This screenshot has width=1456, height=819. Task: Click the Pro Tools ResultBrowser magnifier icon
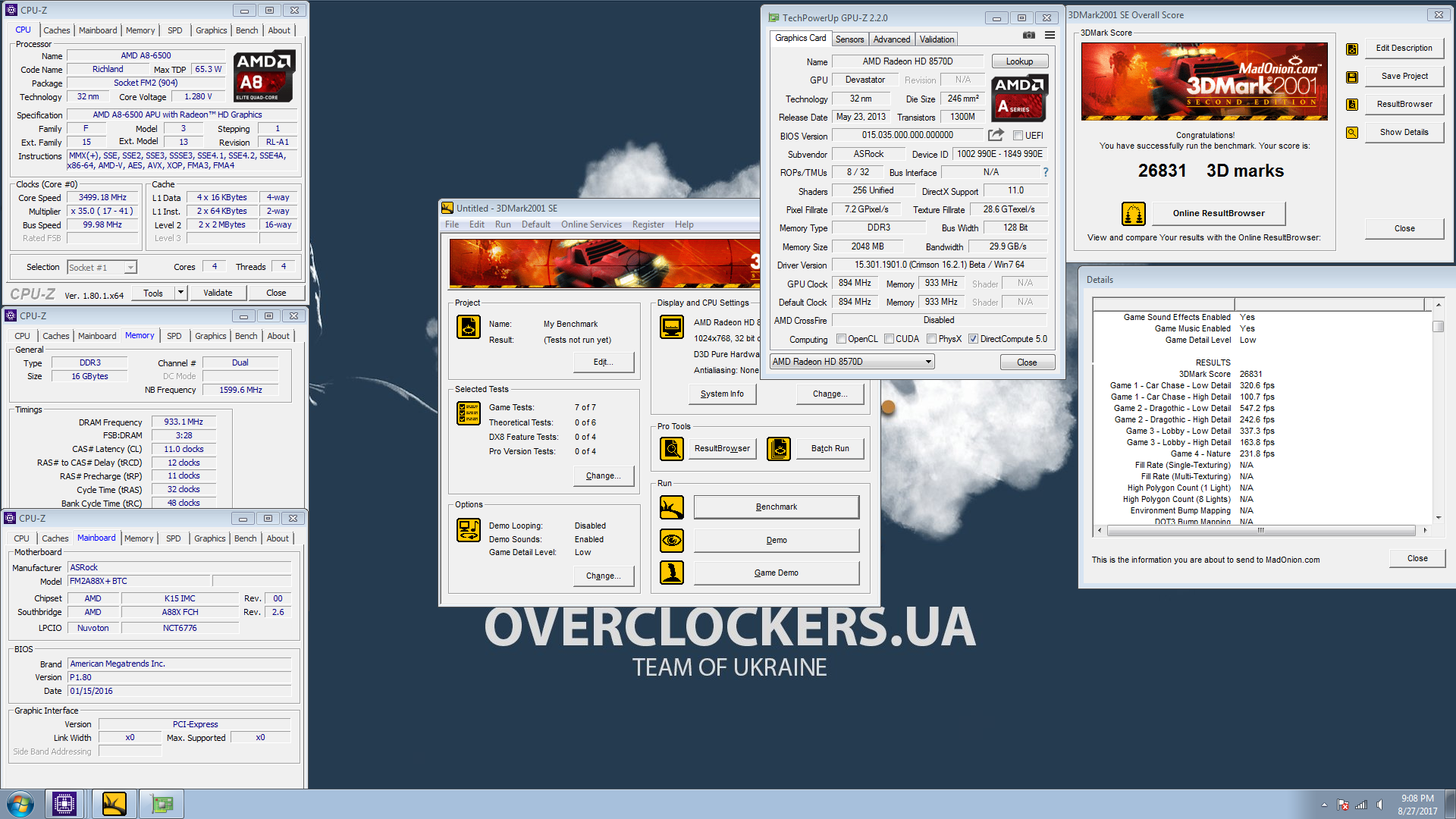tap(672, 449)
